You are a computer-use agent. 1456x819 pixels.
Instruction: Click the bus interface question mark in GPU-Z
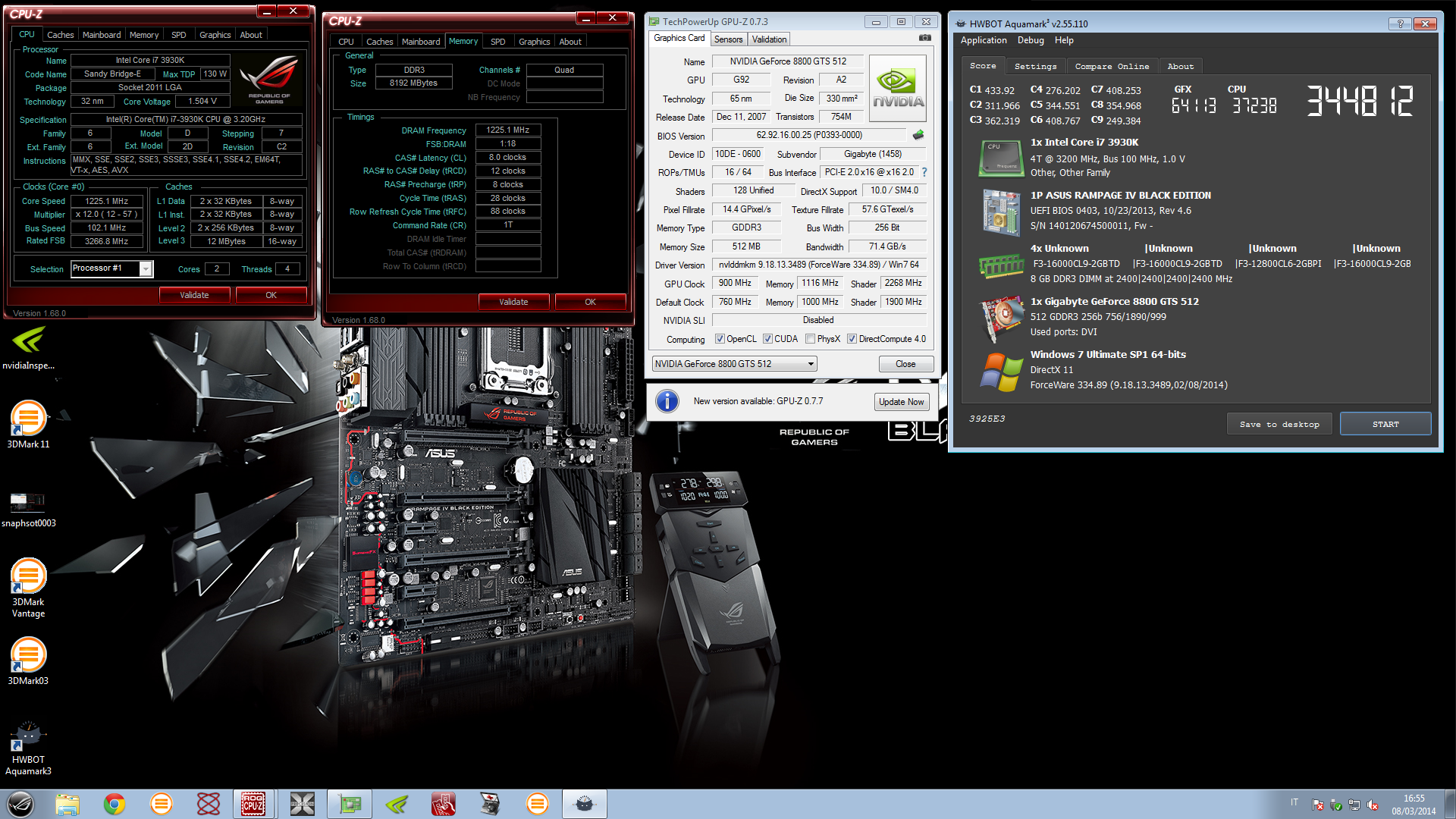tap(924, 172)
